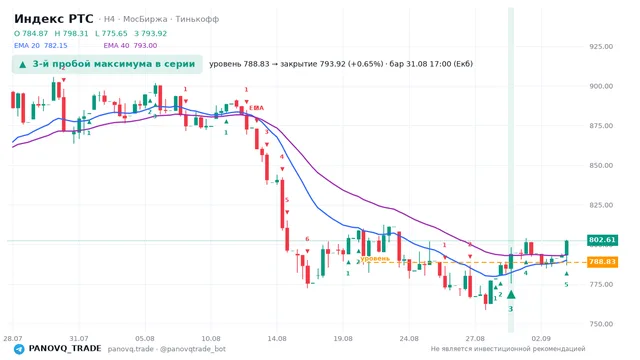Viewport: 640px width, 360px height.
Task: Click the 'Индекс РТС' title
Action: point(53,19)
